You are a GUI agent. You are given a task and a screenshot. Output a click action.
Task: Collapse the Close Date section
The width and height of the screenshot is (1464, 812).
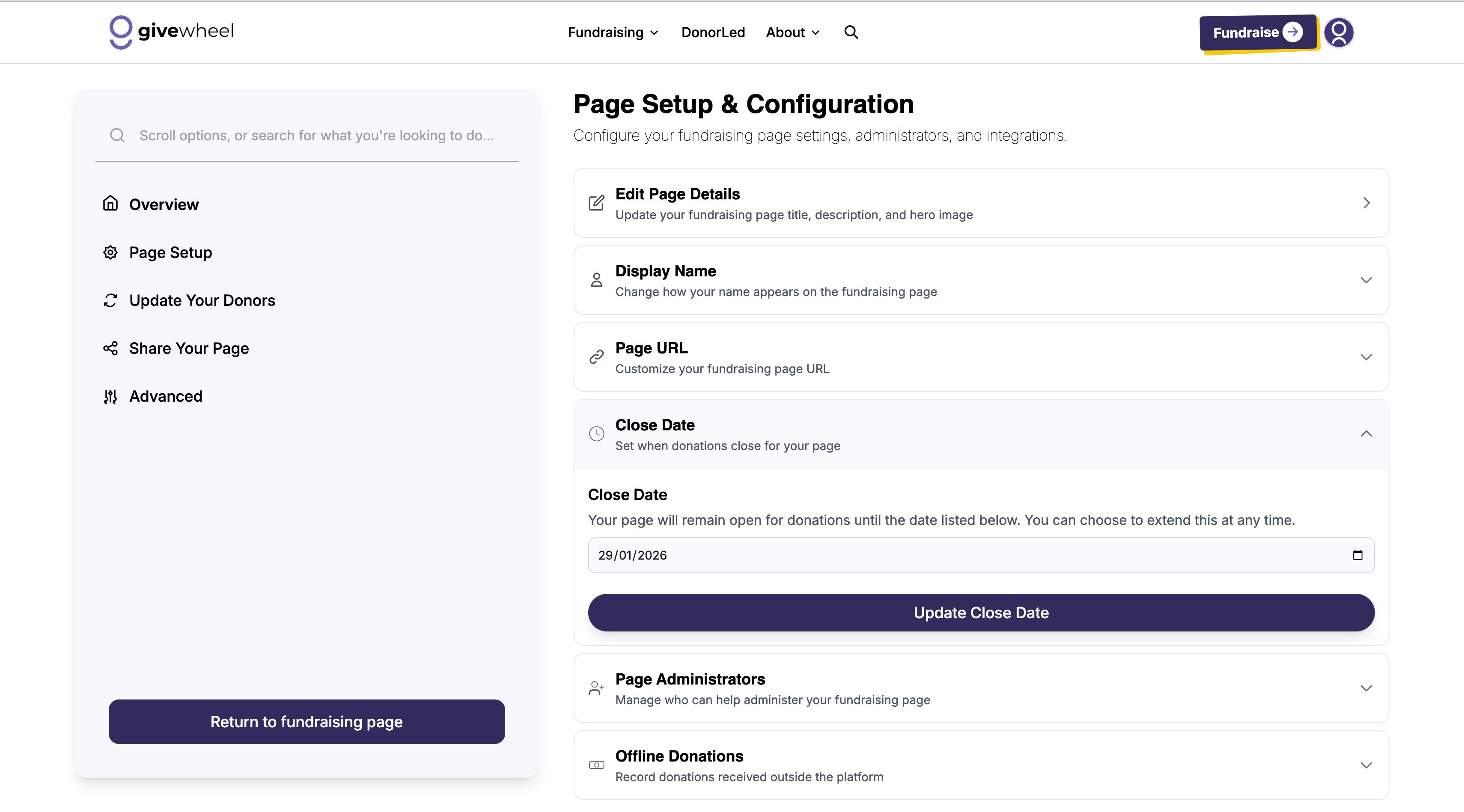(1366, 434)
